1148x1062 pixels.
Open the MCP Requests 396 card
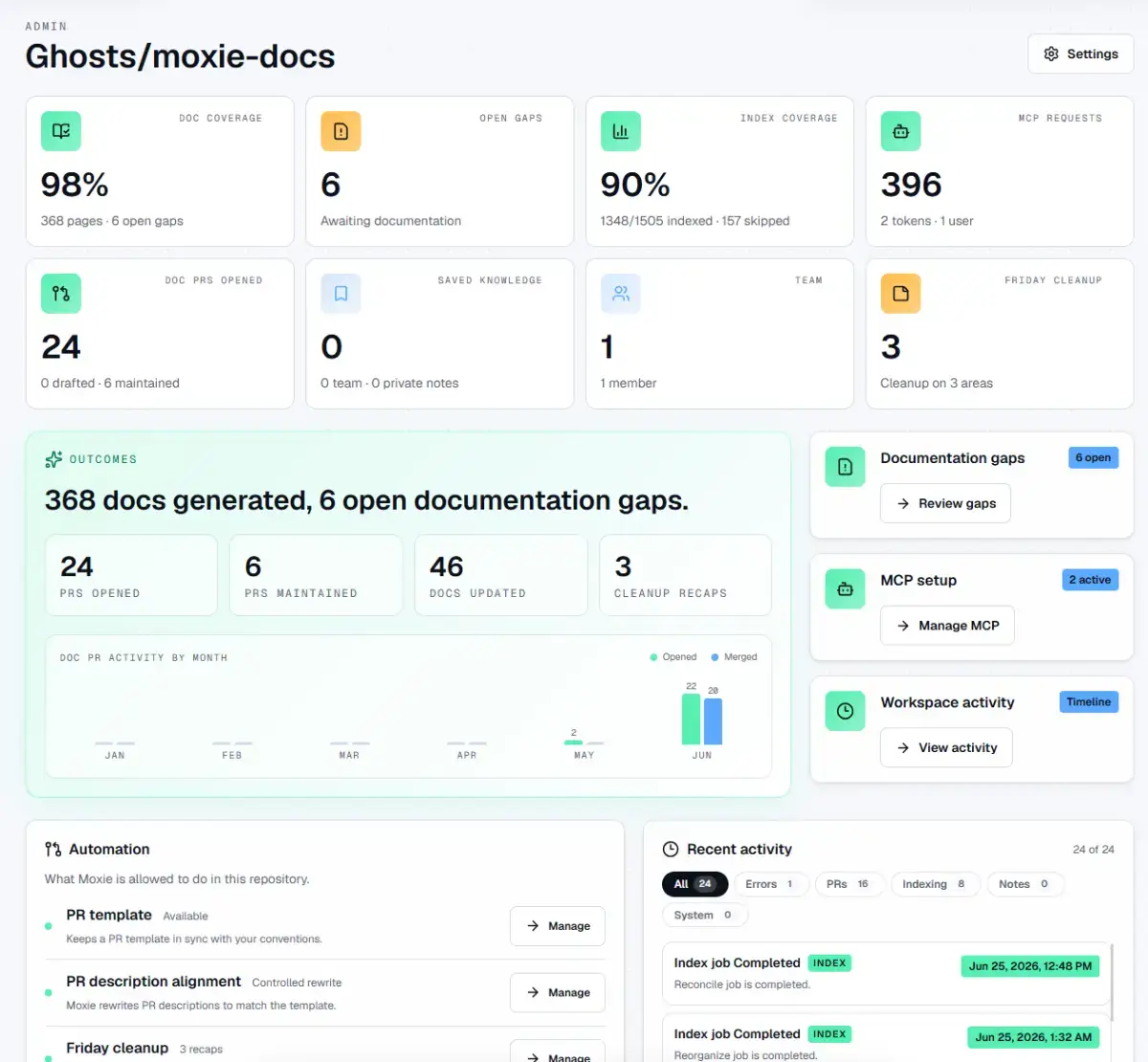tap(1000, 171)
